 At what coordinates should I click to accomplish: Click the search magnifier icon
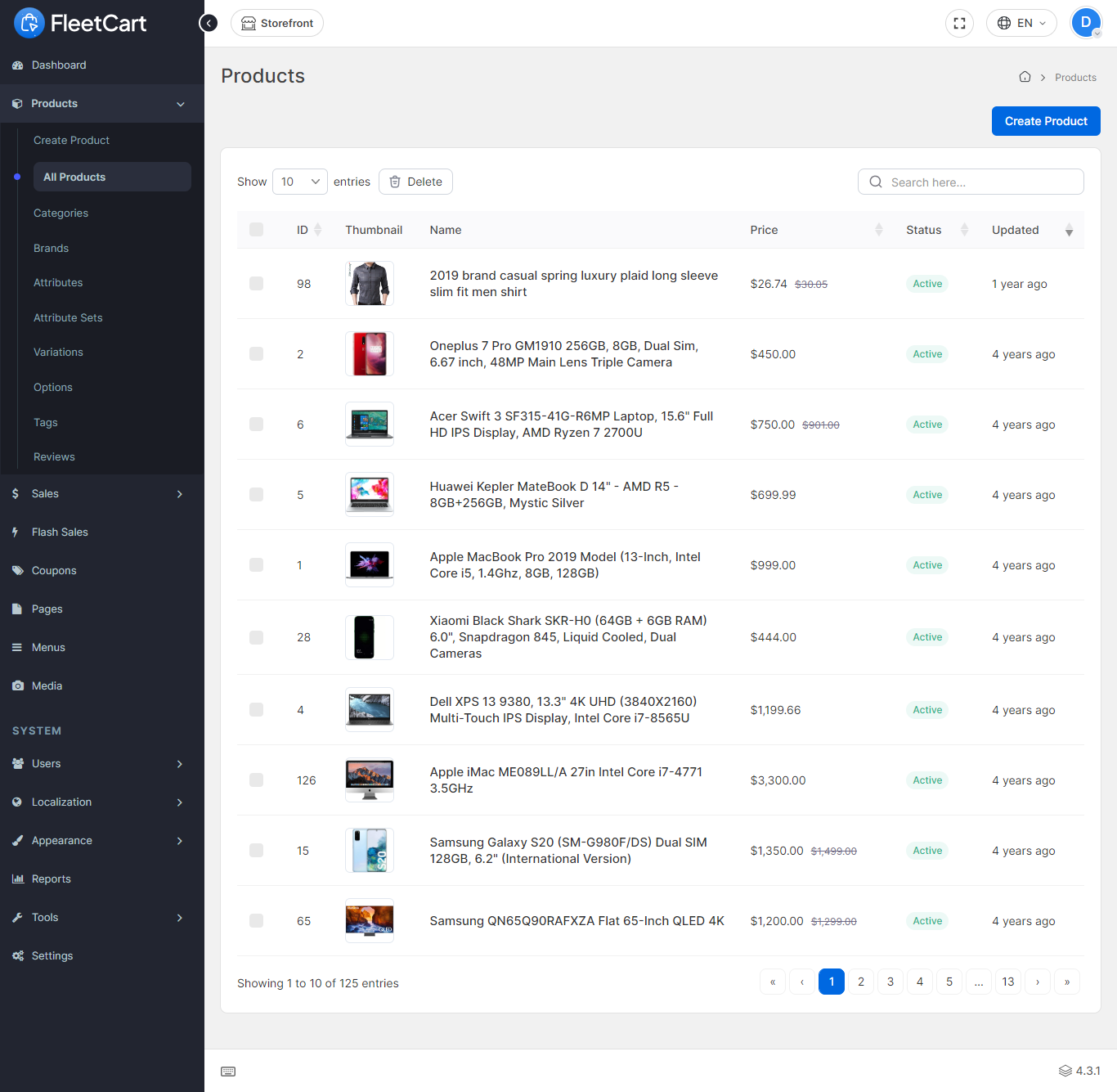click(x=876, y=182)
